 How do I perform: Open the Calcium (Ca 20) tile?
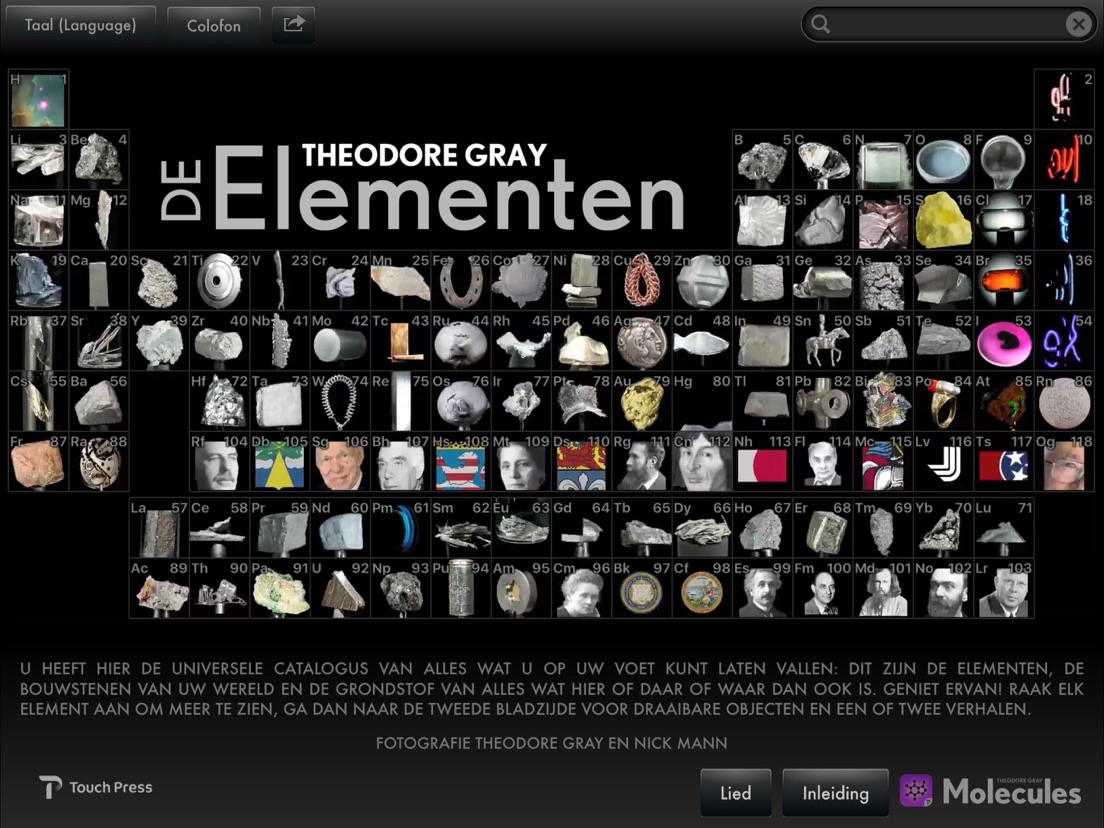(99, 281)
